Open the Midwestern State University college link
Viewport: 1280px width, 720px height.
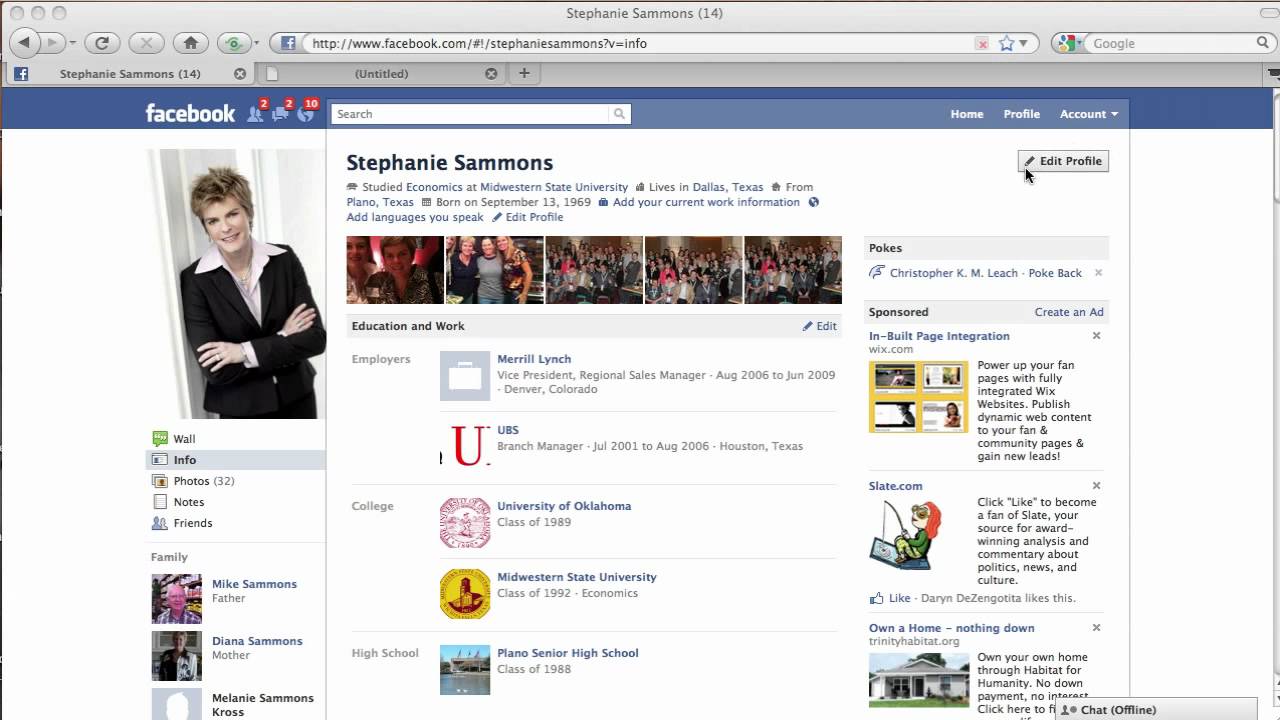coord(576,577)
